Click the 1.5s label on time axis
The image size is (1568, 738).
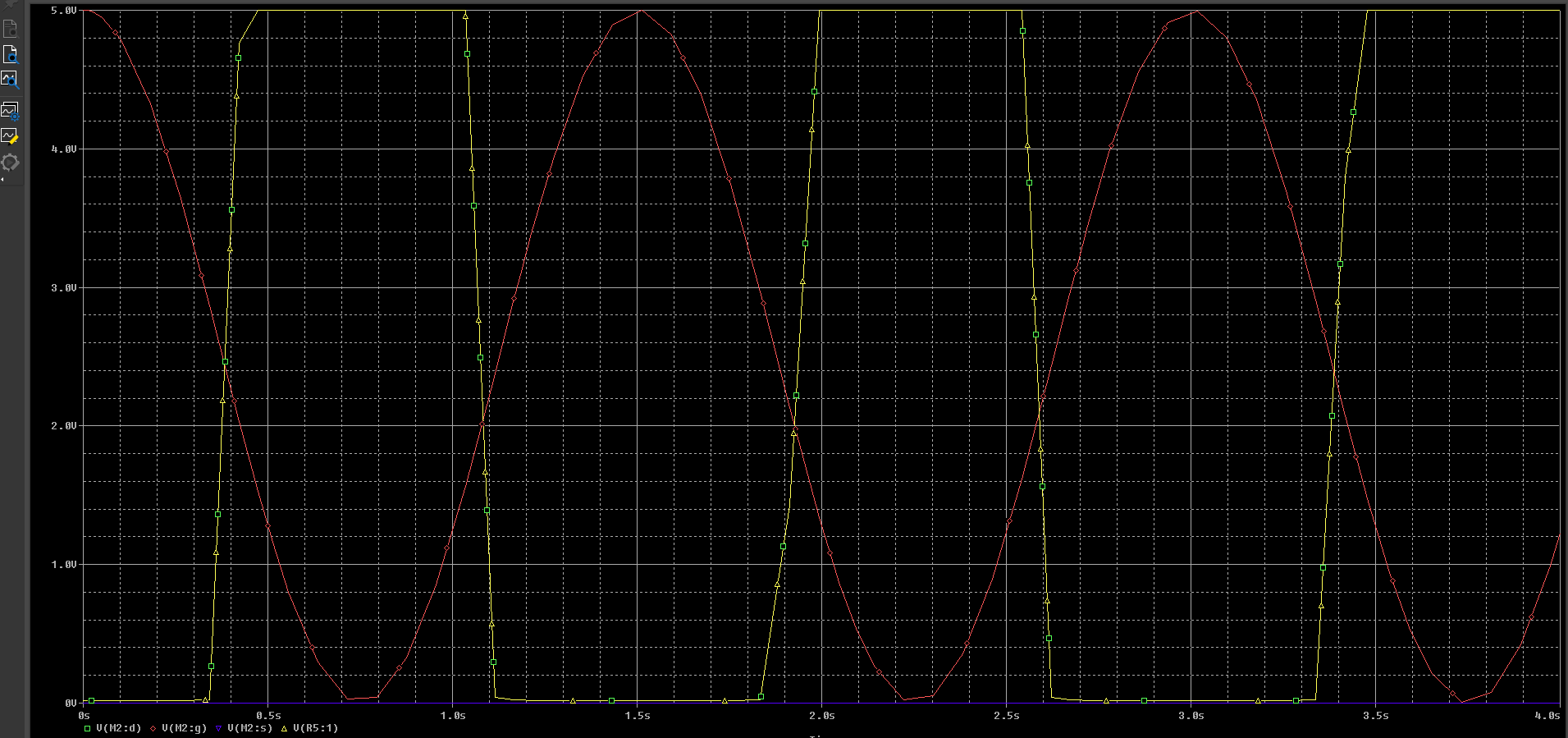pos(638,716)
